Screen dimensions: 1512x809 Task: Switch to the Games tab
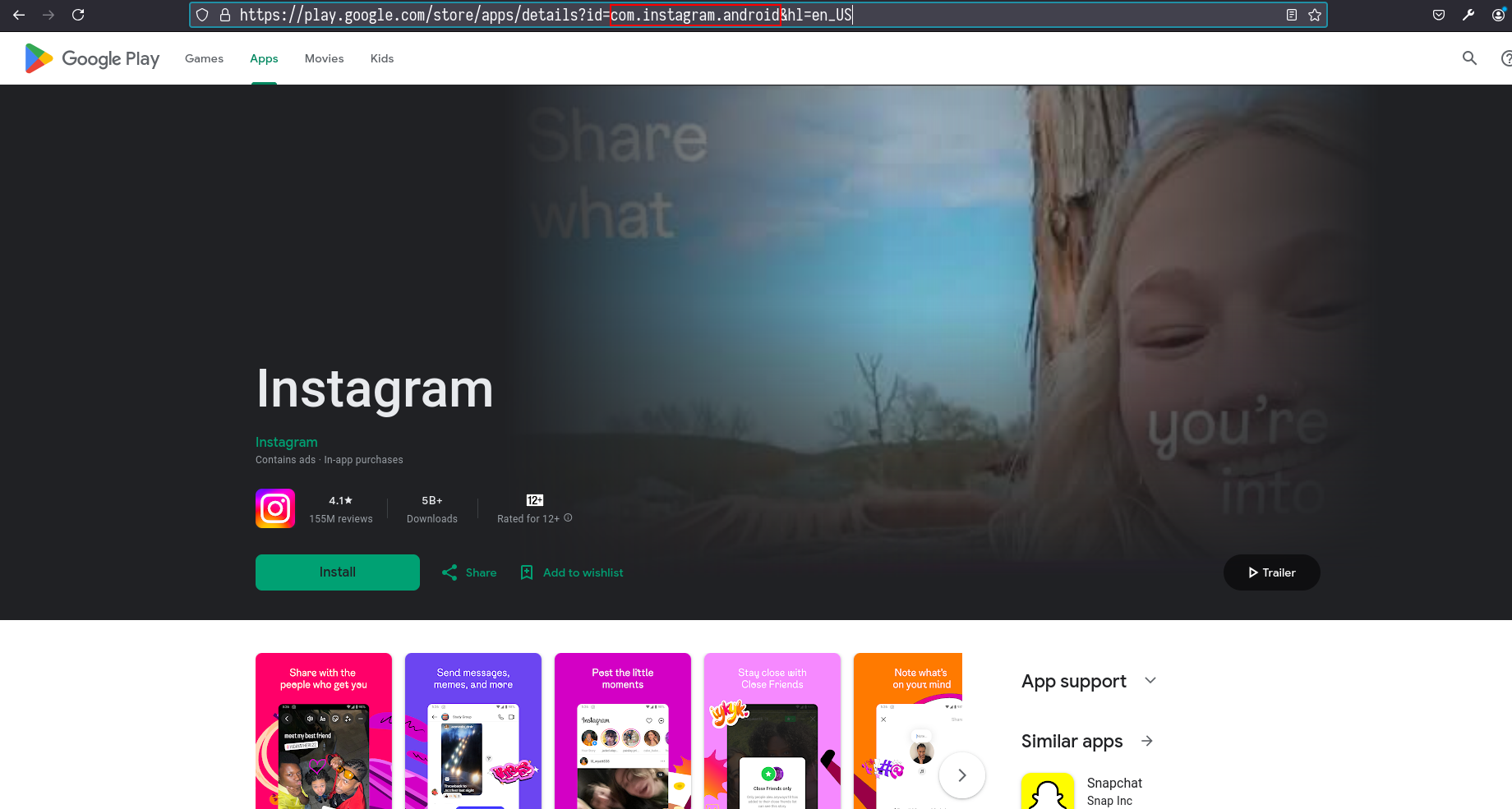point(204,58)
